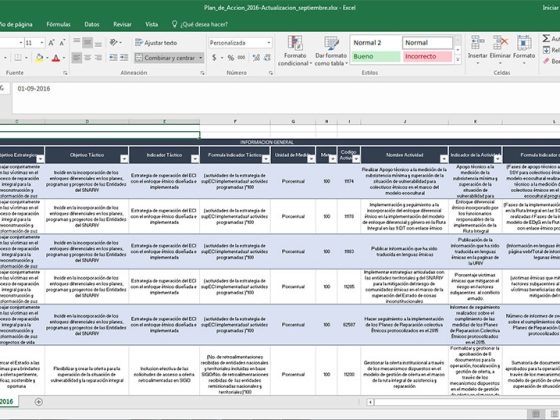The image size is (560, 420).
Task: Open the Vista ribbon tab
Action: click(151, 24)
